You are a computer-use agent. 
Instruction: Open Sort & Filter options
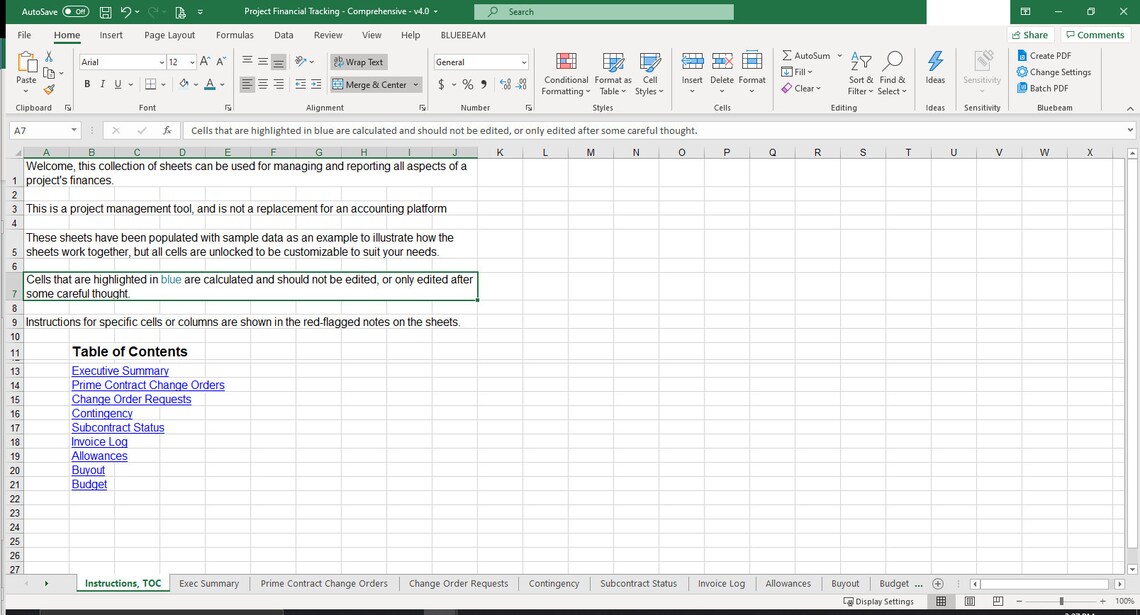pyautogui.click(x=860, y=73)
